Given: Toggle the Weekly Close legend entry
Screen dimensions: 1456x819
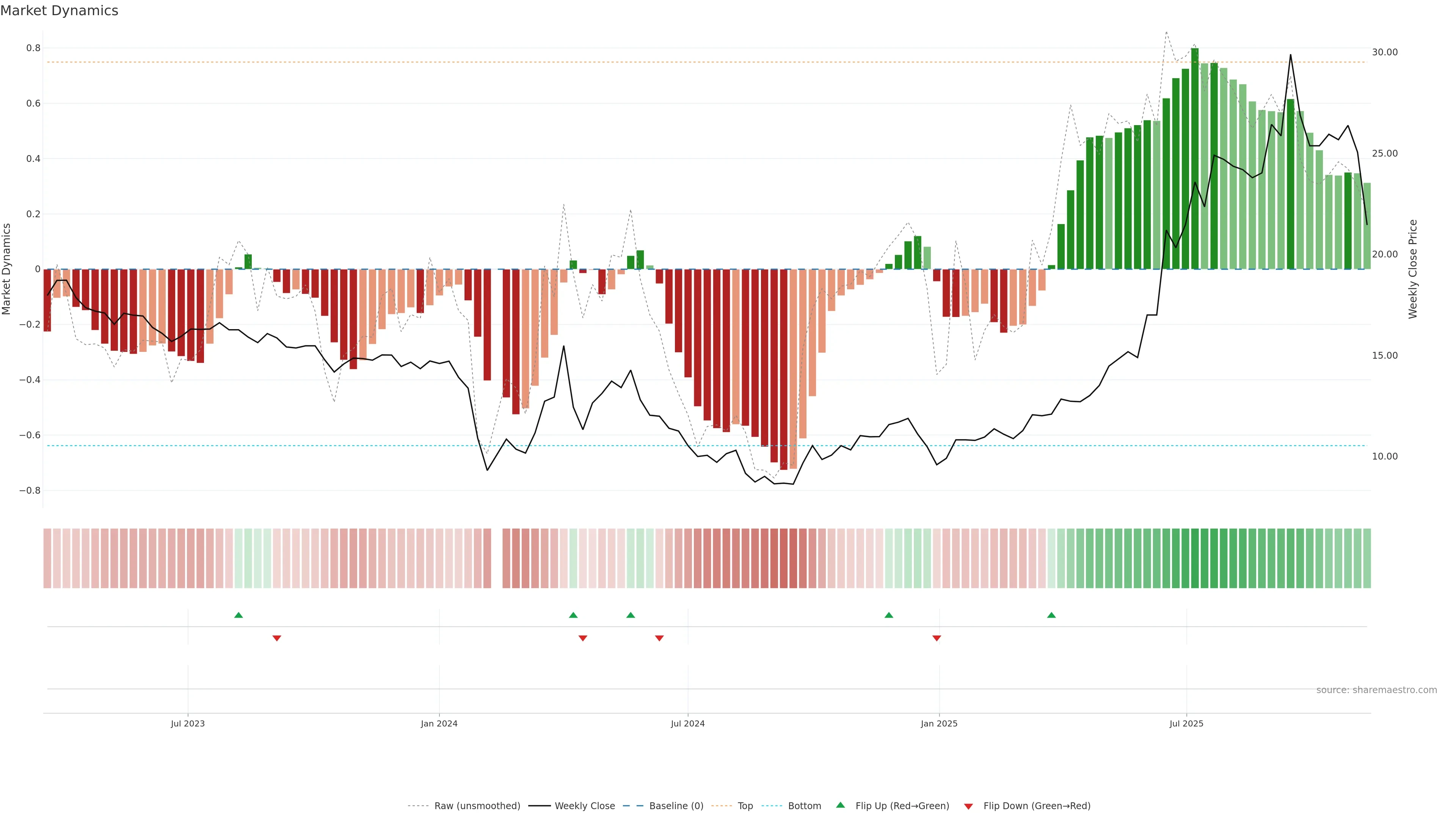Looking at the screenshot, I should (x=584, y=806).
